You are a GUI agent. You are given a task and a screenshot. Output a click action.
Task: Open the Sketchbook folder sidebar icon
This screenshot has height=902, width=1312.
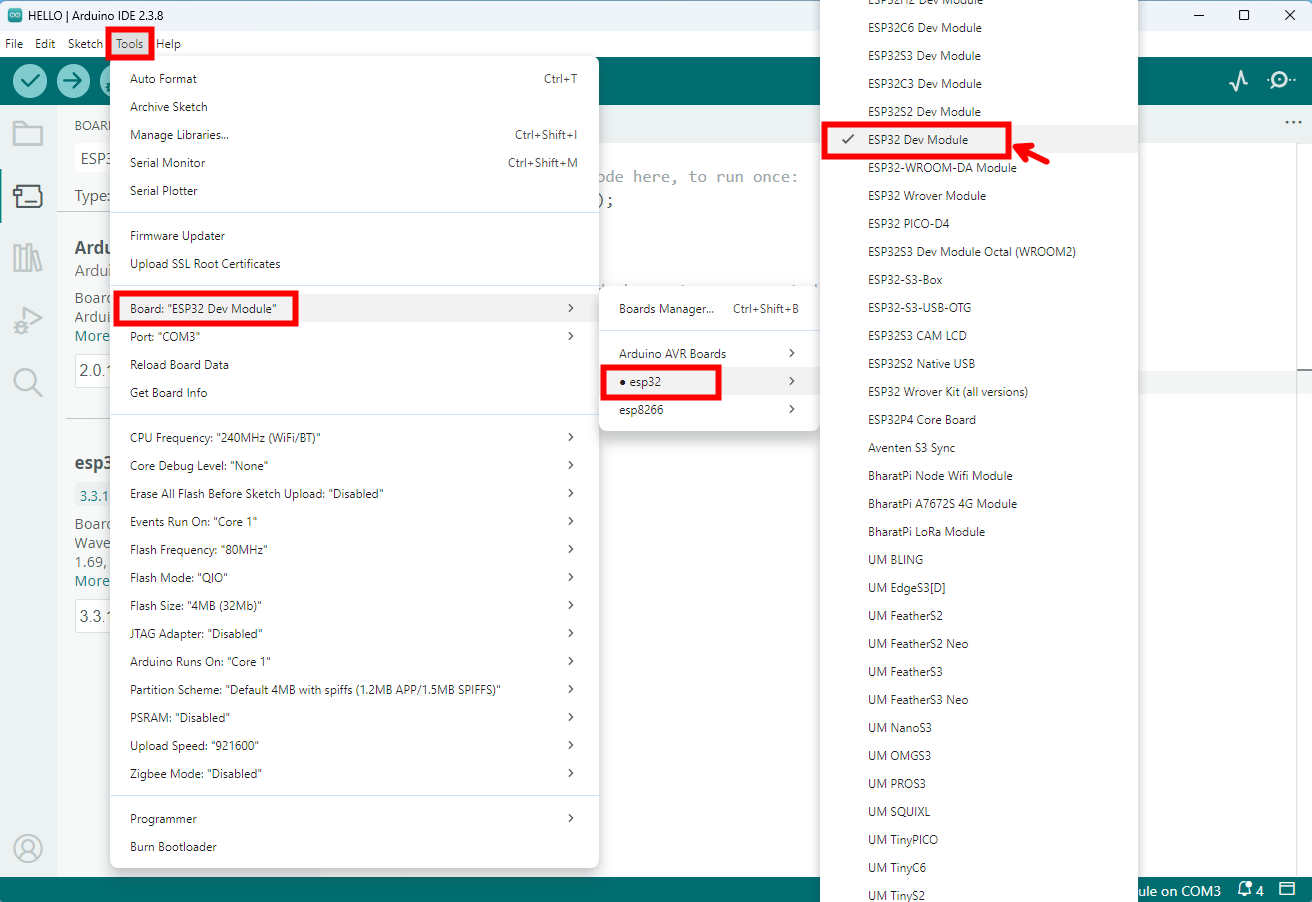click(x=28, y=133)
